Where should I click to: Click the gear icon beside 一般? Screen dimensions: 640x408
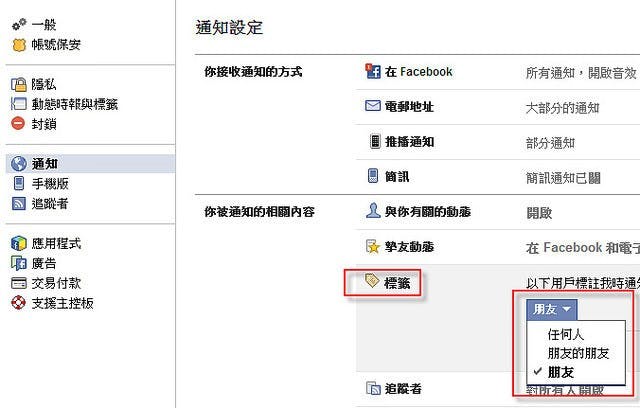pyautogui.click(x=18, y=25)
